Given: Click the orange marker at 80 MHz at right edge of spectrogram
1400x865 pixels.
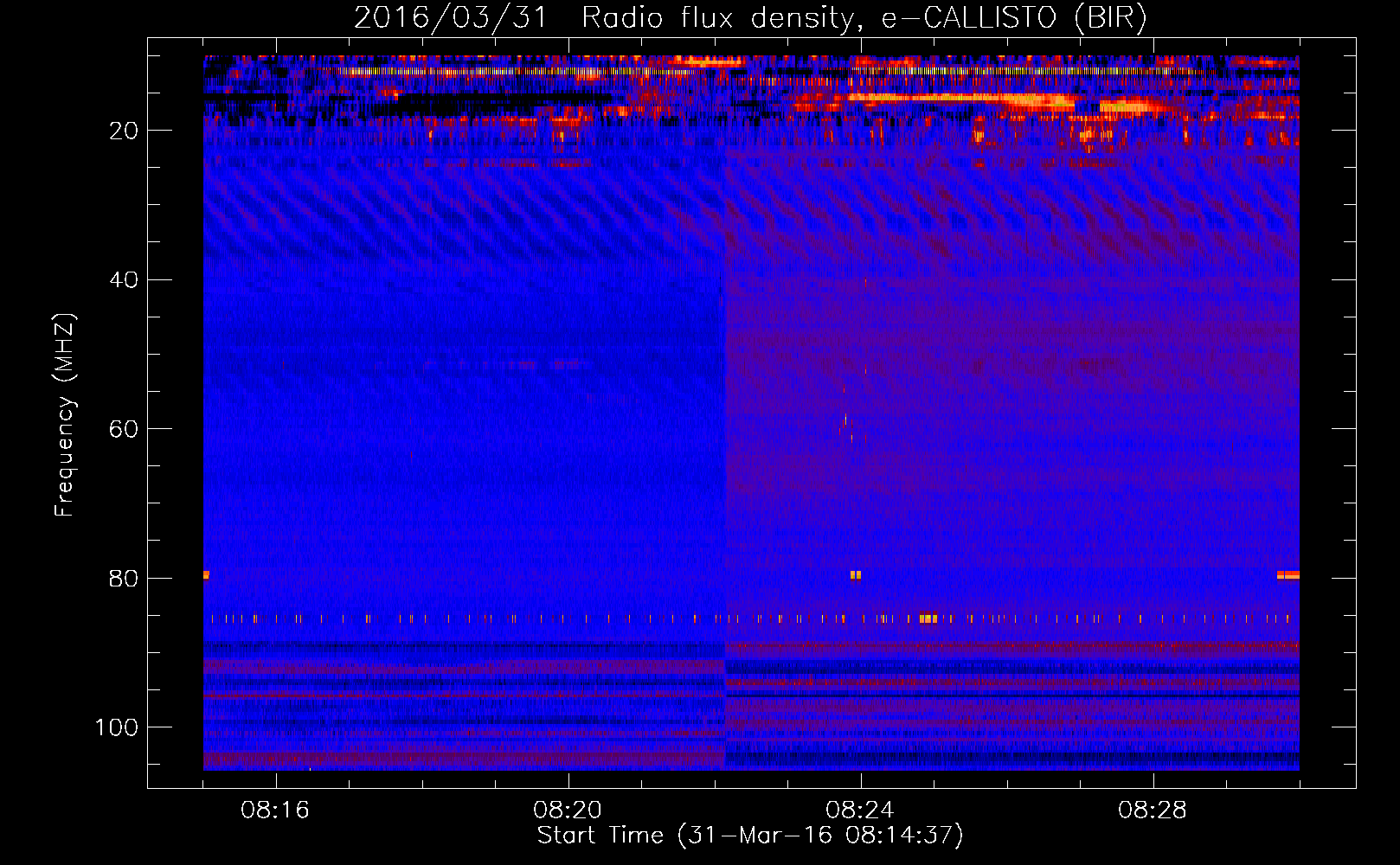Looking at the screenshot, I should [1288, 574].
